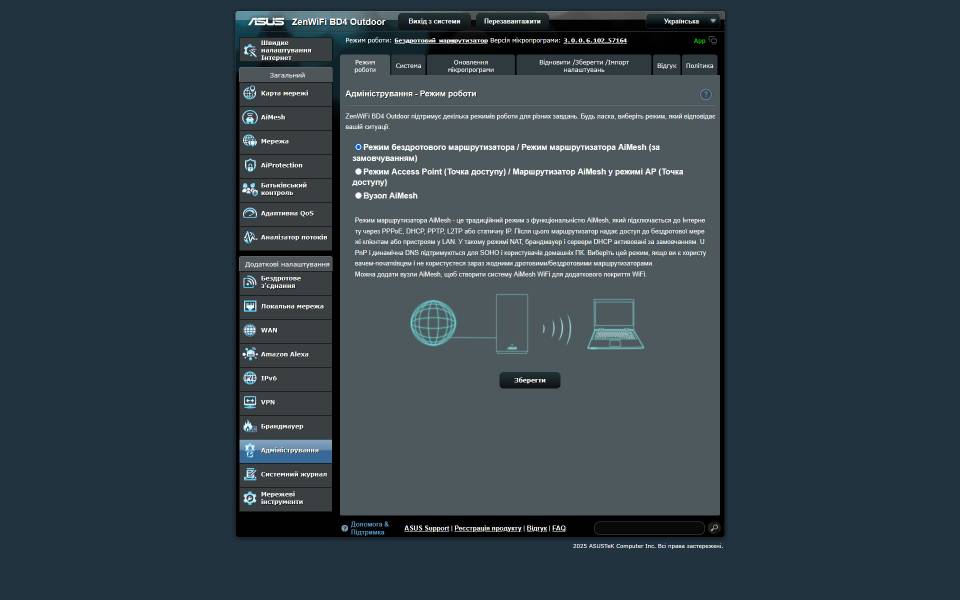Click the footer search input field

pyautogui.click(x=649, y=528)
